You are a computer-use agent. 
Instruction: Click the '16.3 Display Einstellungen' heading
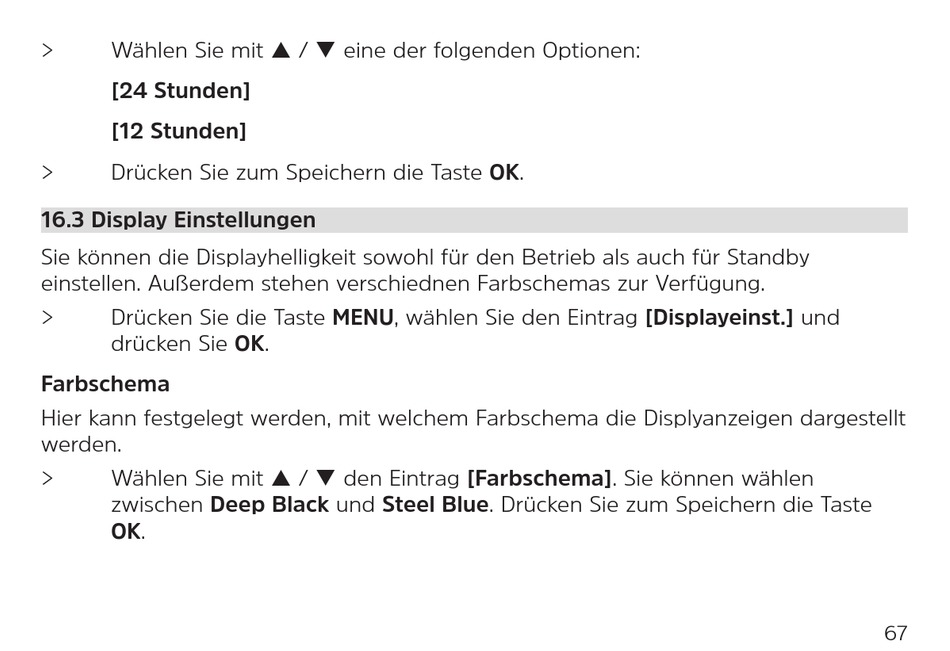pyautogui.click(x=178, y=219)
